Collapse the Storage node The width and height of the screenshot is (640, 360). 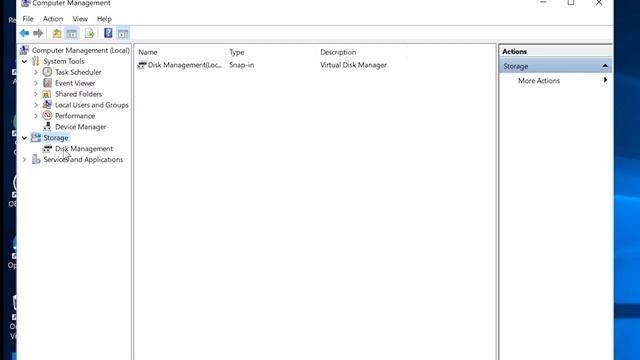click(24, 138)
